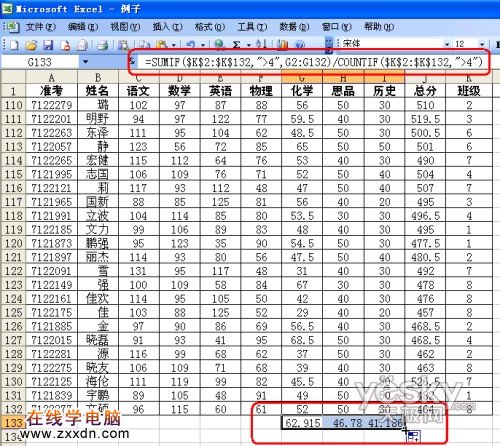Click the 化学 header cell

coord(302,91)
